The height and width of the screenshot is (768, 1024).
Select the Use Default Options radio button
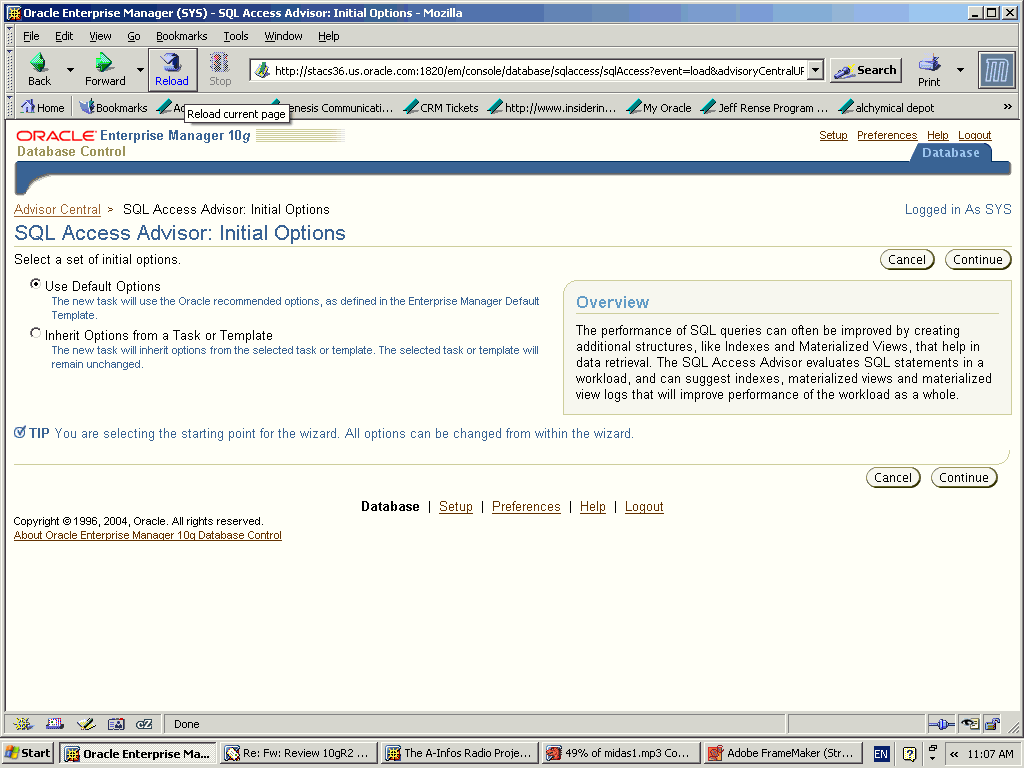(x=36, y=285)
